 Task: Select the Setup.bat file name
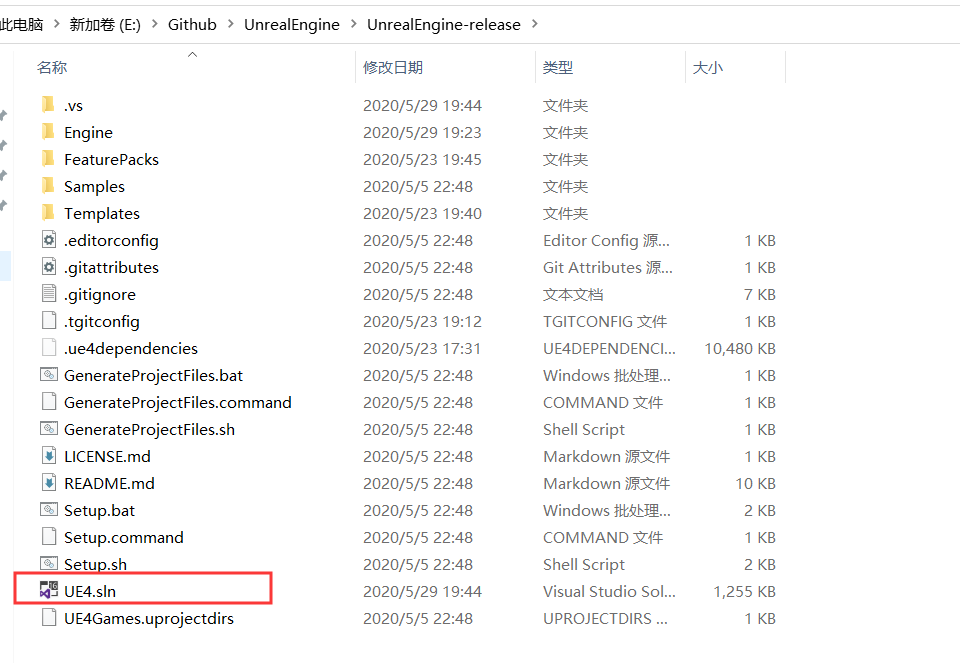click(99, 511)
